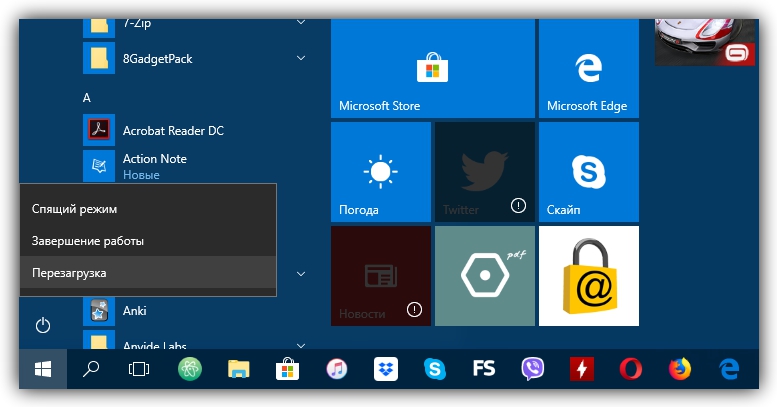777x407 pixels.
Task: Open the yellow padlock email tile
Action: pos(589,276)
